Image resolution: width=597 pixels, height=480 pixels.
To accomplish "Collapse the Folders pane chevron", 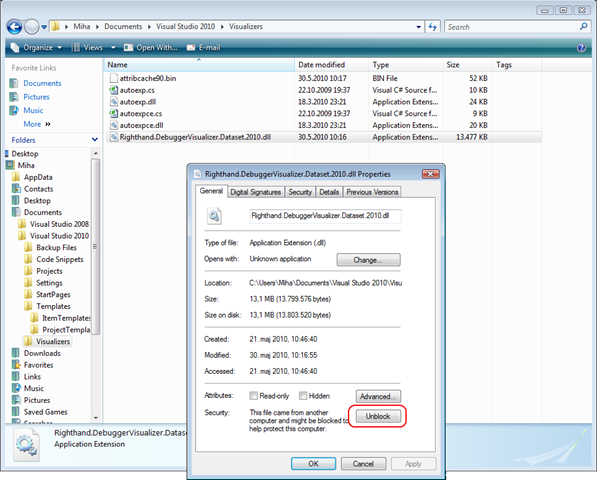I will 94,140.
